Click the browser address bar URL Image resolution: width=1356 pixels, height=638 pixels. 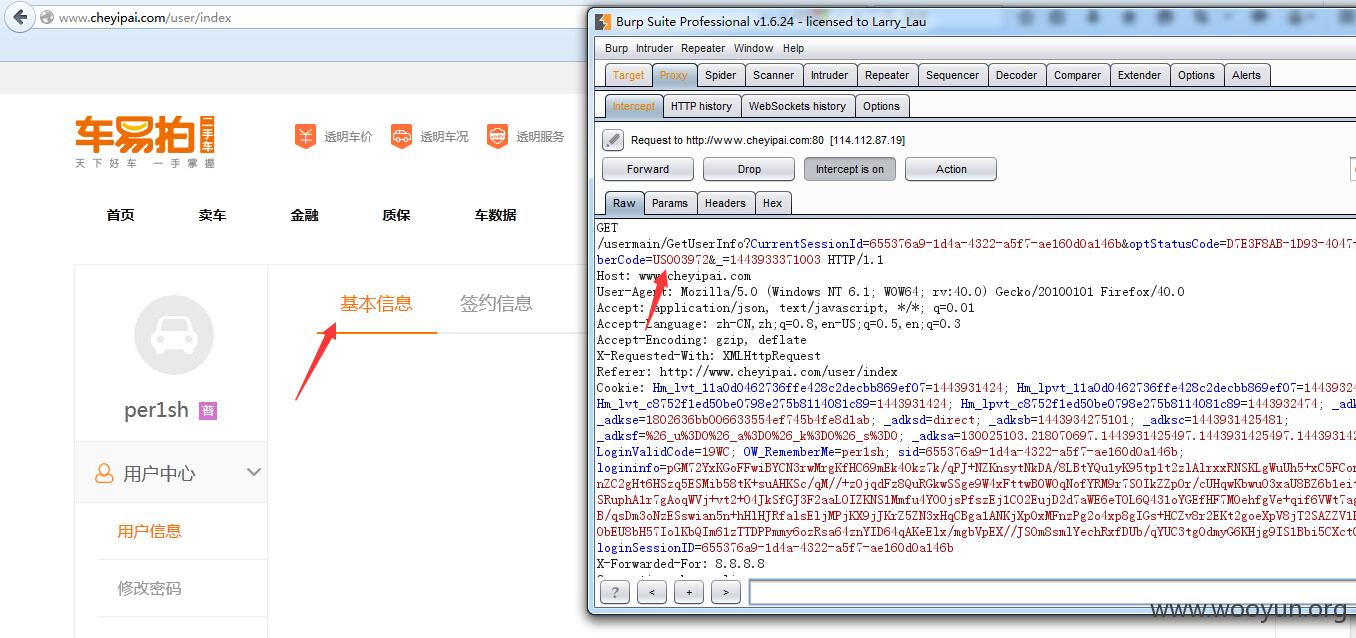point(145,18)
